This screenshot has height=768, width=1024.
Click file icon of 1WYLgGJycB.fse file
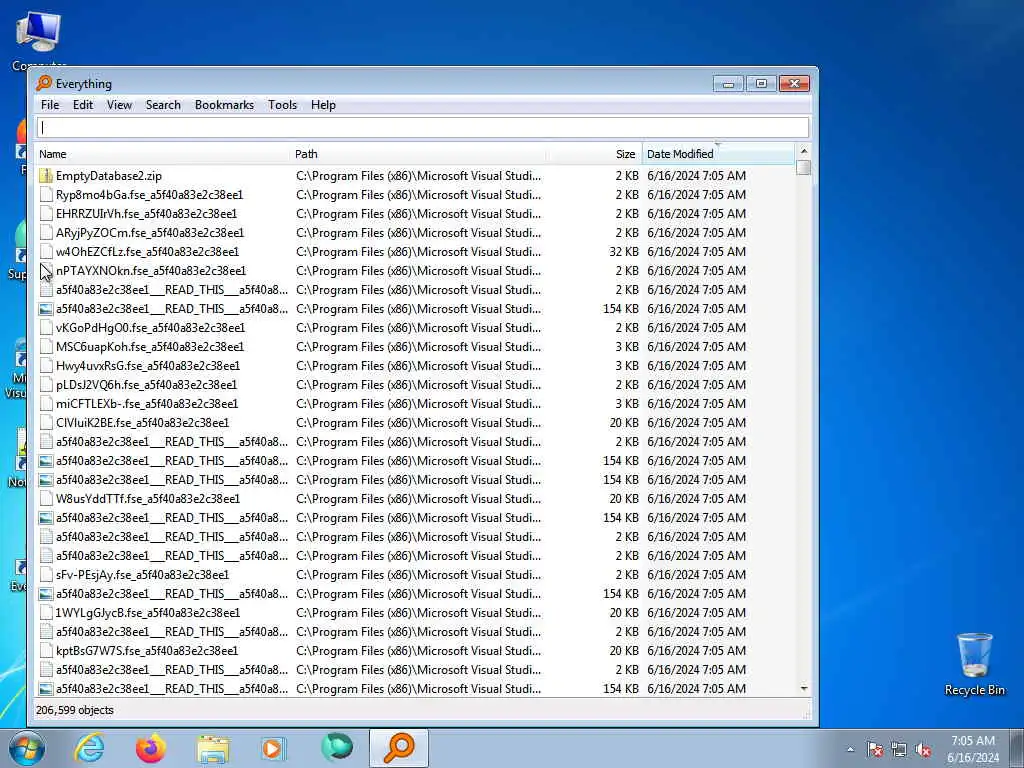coord(46,613)
